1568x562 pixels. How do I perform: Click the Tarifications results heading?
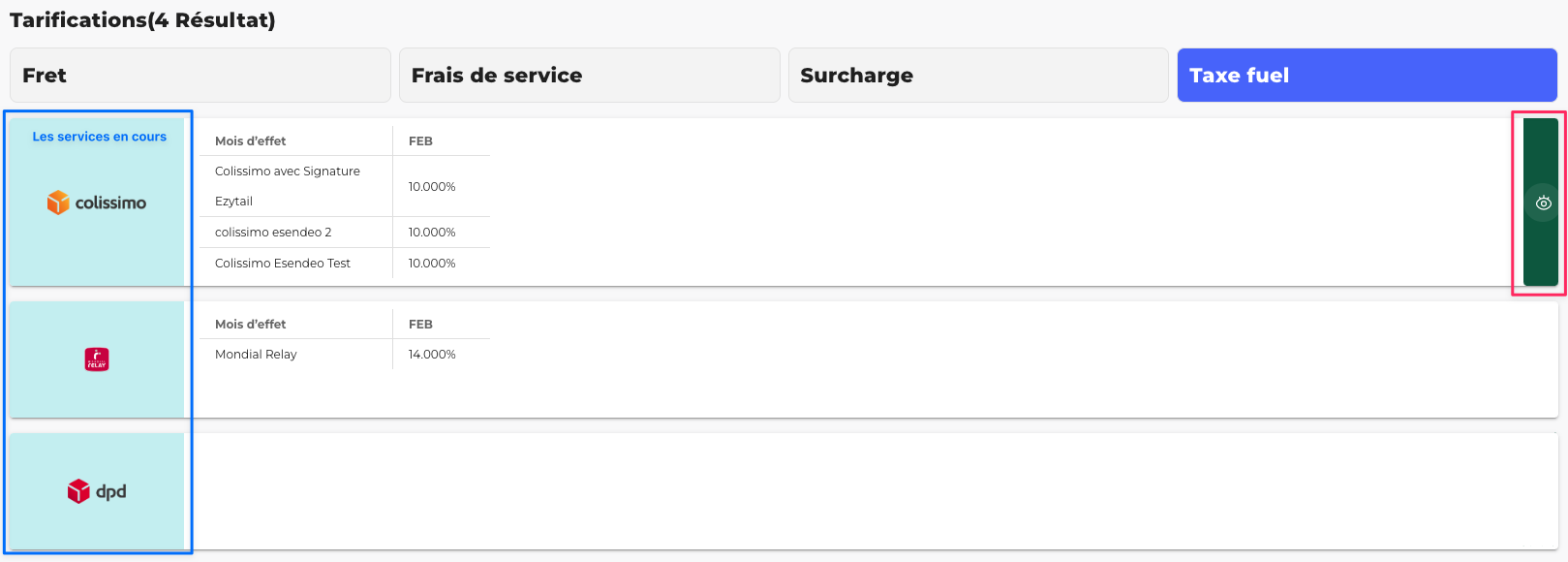click(x=142, y=20)
